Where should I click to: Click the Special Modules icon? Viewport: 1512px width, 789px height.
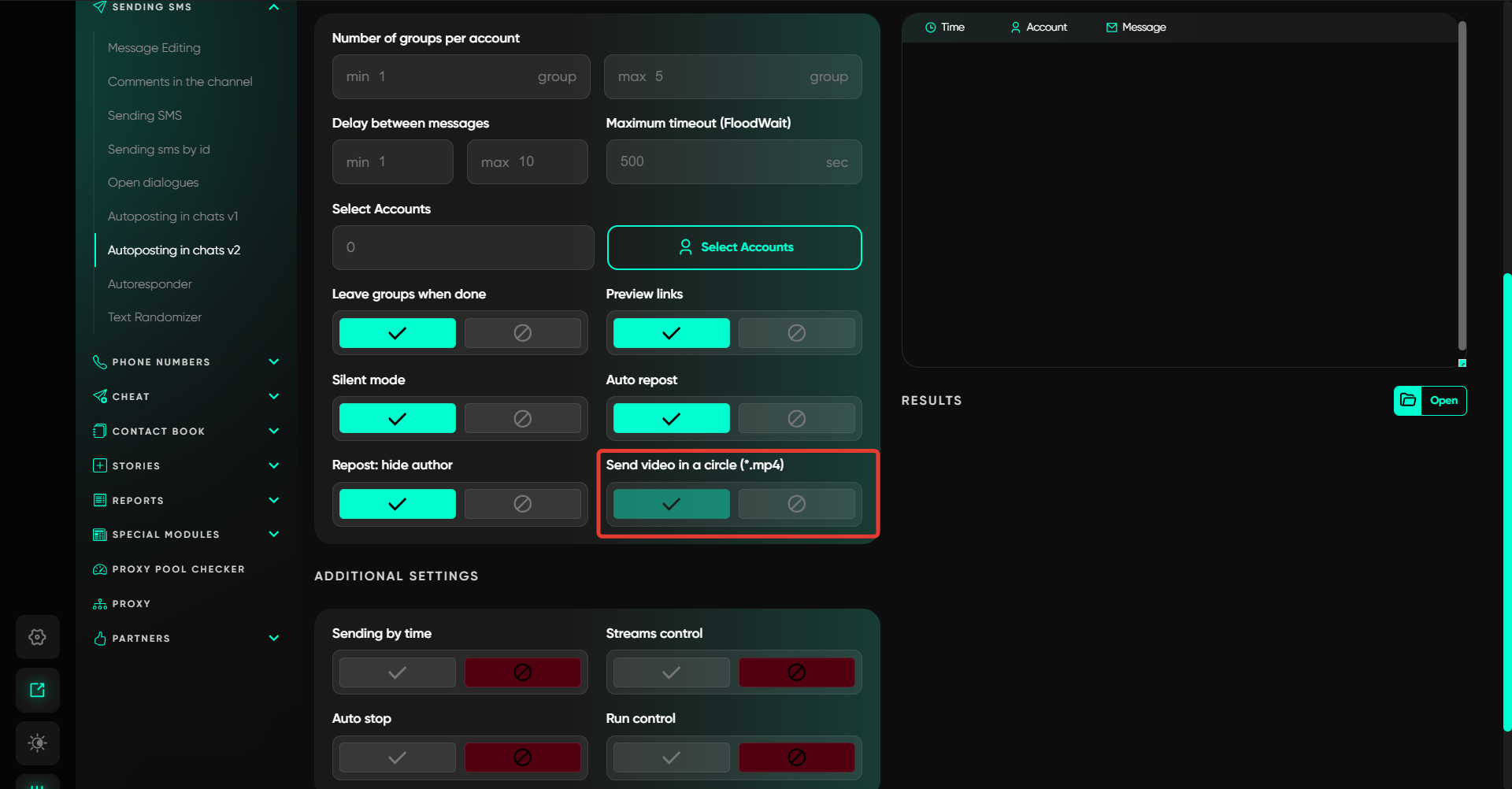coord(100,535)
